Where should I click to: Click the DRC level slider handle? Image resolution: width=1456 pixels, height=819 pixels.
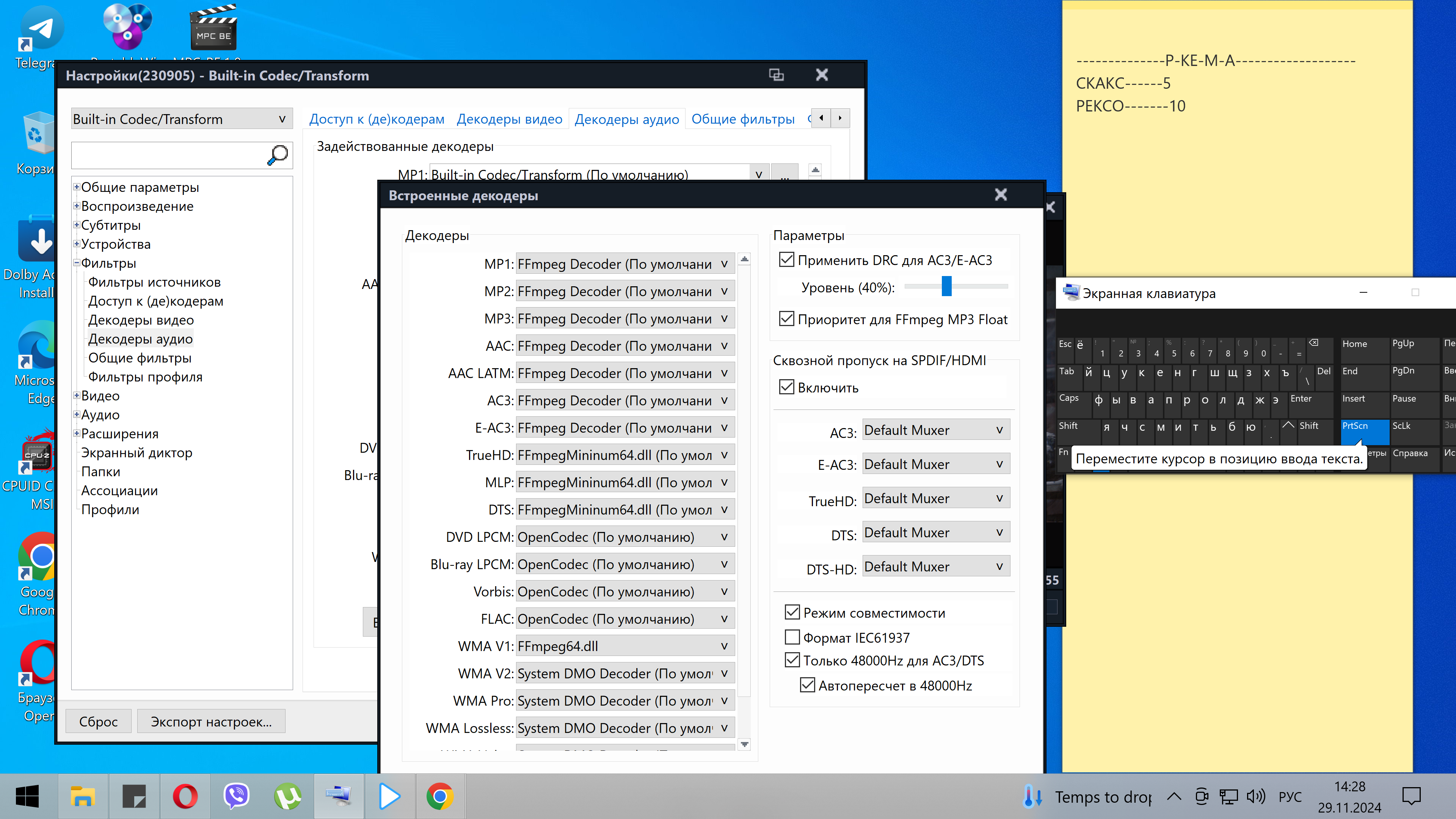[x=946, y=286]
